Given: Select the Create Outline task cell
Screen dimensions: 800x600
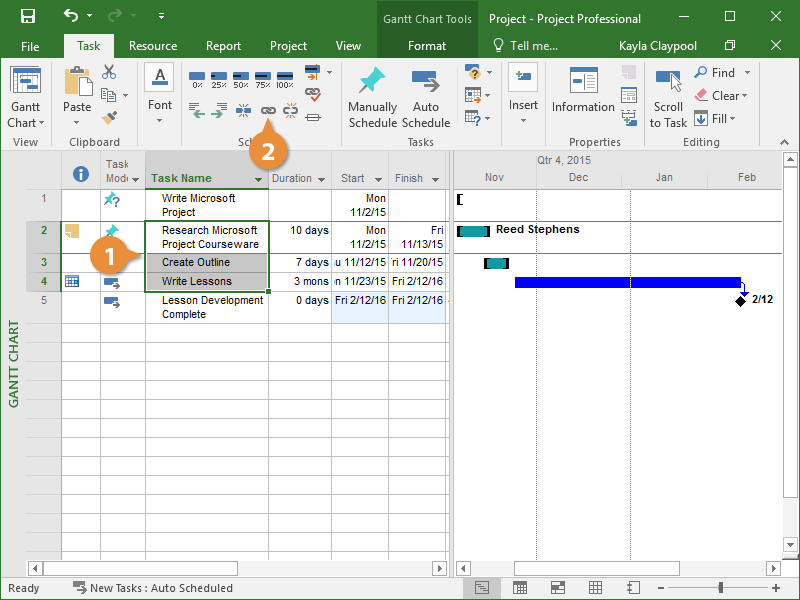Looking at the screenshot, I should coord(207,262).
